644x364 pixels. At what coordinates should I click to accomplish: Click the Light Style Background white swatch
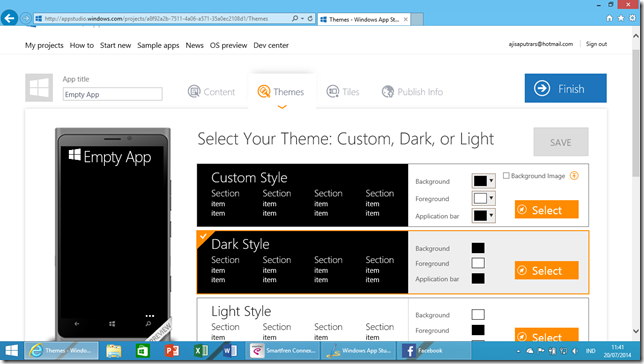click(x=478, y=314)
